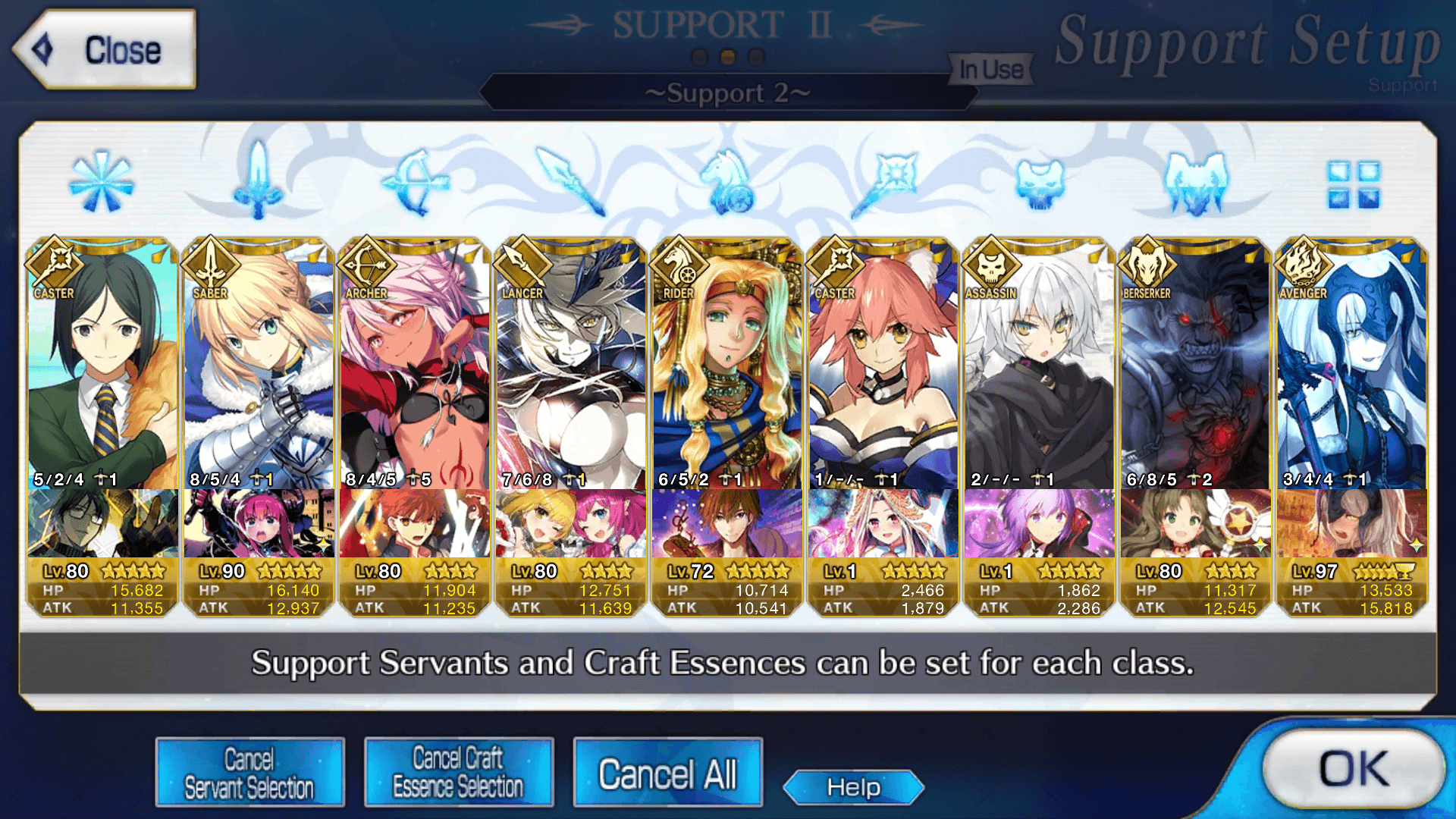Open the Berserker slot craft essence
Viewport: 1456px width, 819px height.
pos(1196,523)
